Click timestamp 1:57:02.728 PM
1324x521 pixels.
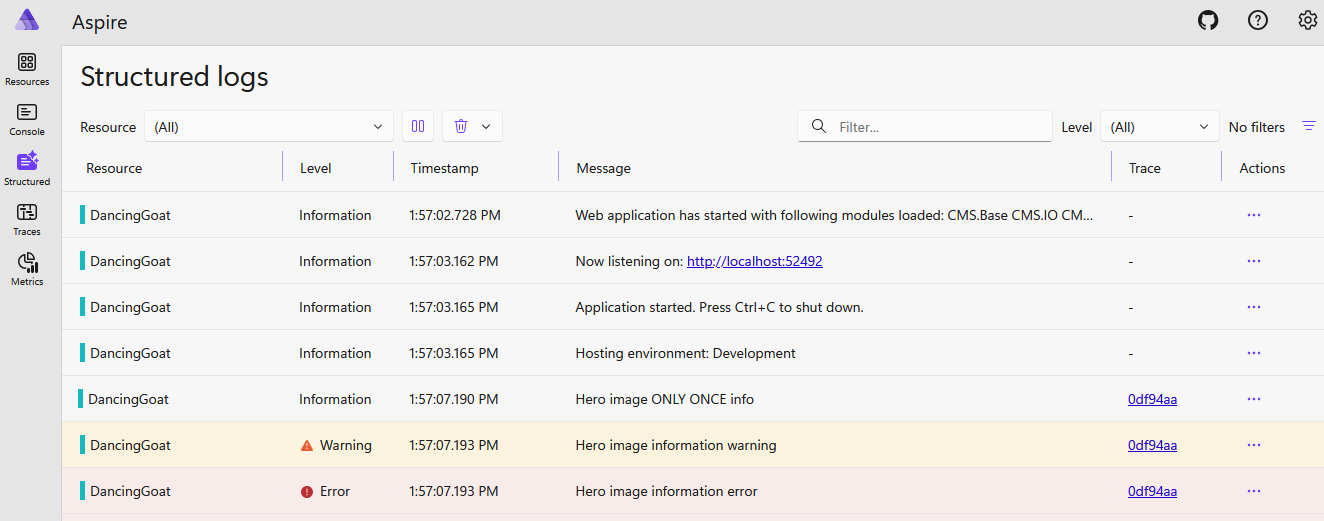click(x=454, y=215)
